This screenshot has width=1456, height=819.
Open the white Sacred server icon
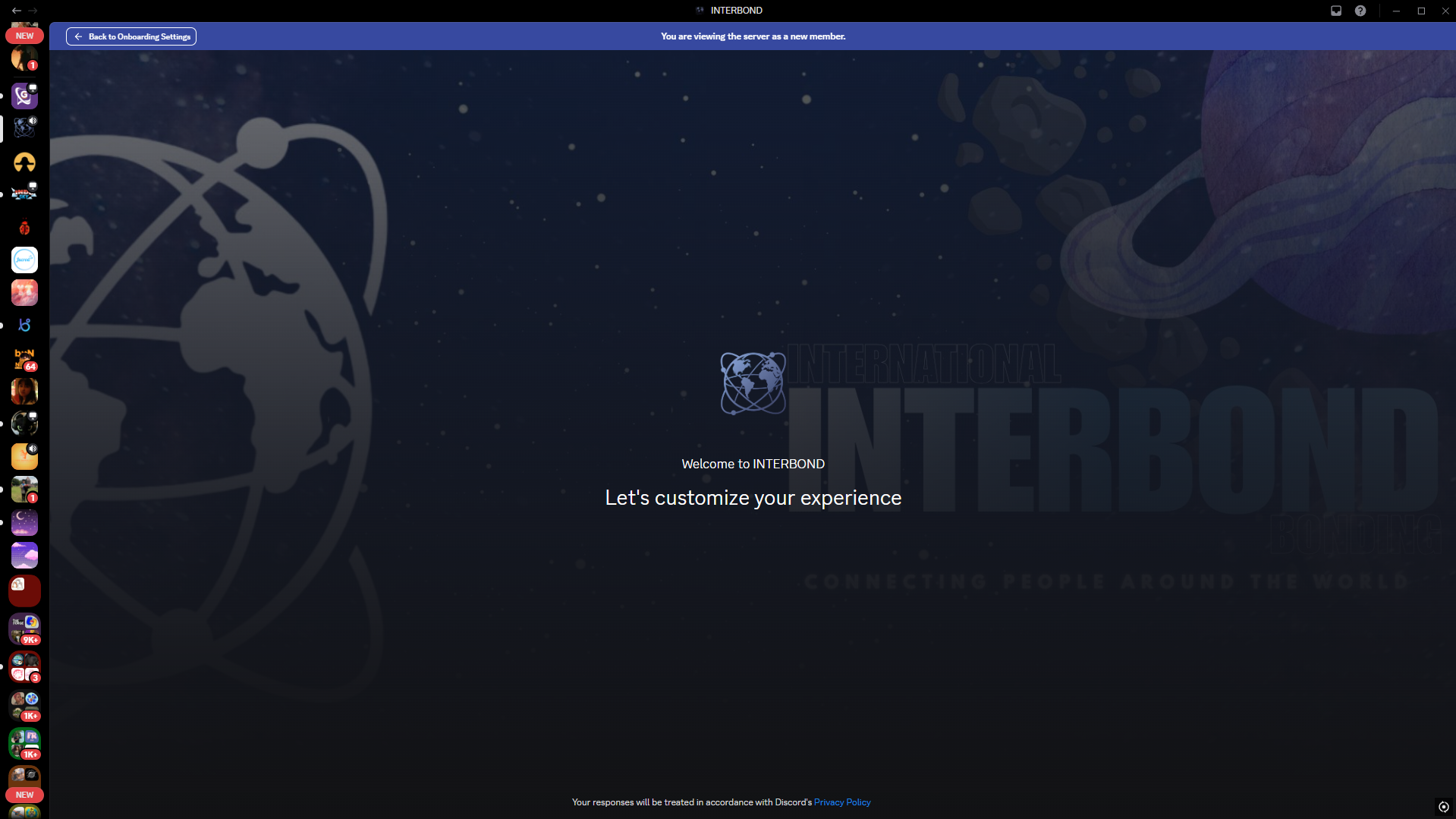coord(24,260)
